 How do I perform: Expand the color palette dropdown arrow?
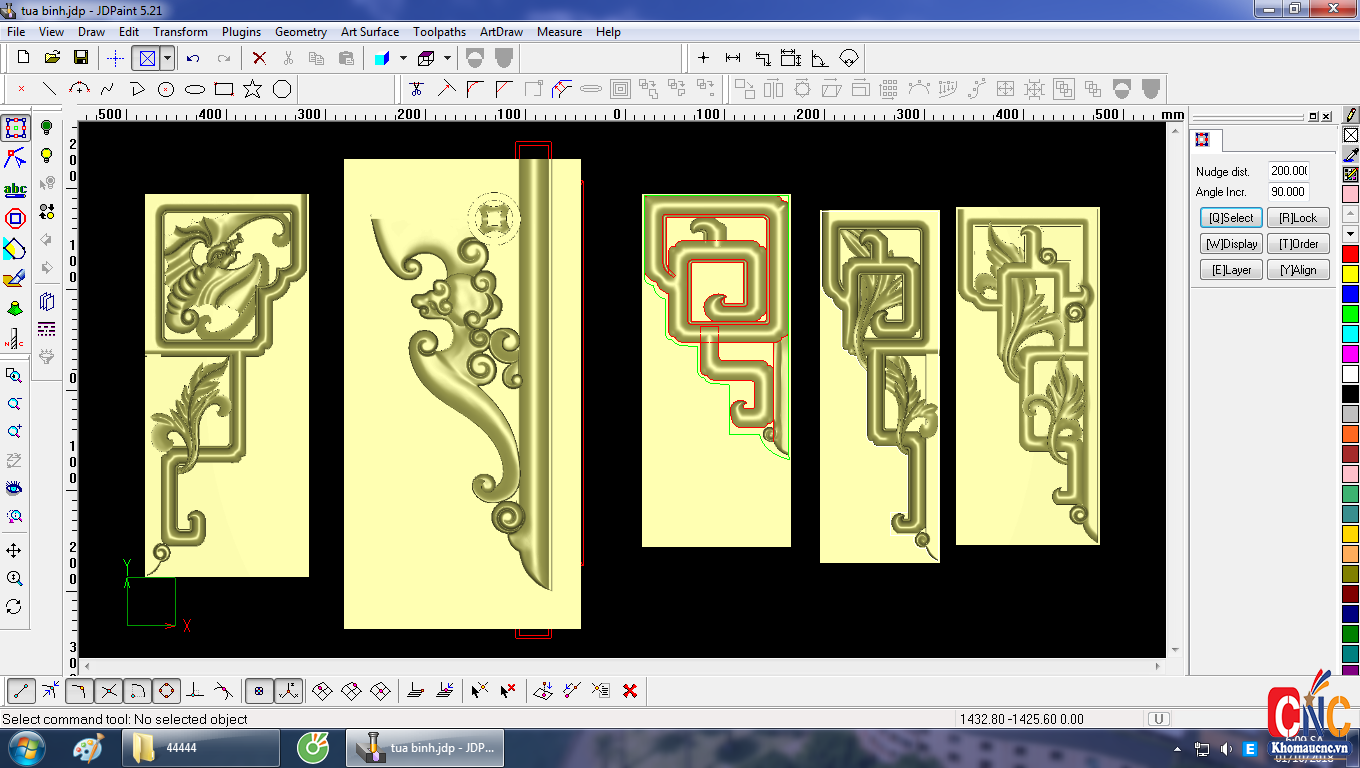tap(1351, 234)
